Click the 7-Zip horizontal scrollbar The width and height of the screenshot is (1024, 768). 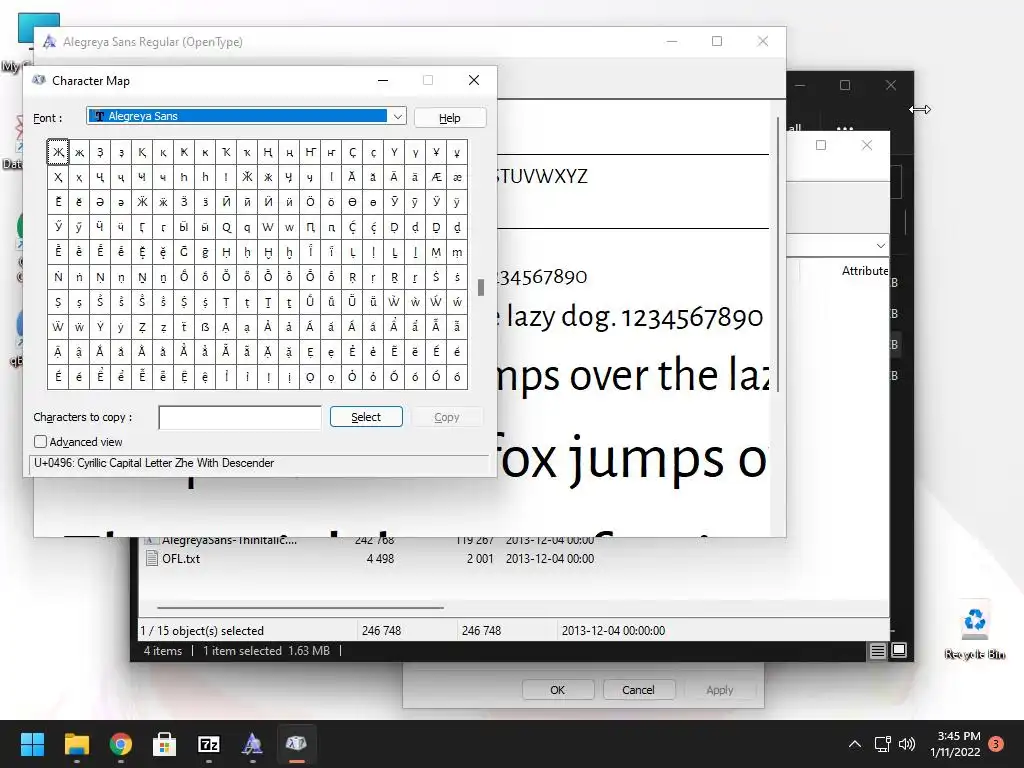[x=300, y=607]
